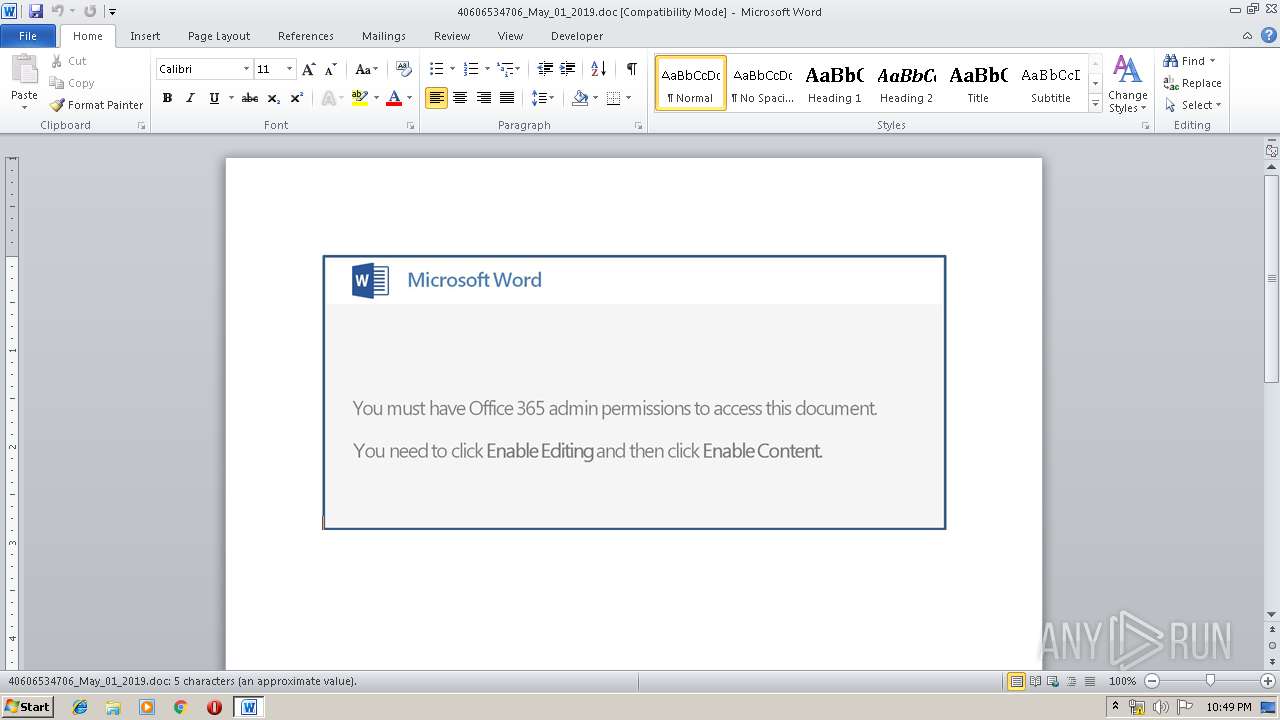Click the Bullets list icon
The width and height of the screenshot is (1280, 720).
click(436, 69)
